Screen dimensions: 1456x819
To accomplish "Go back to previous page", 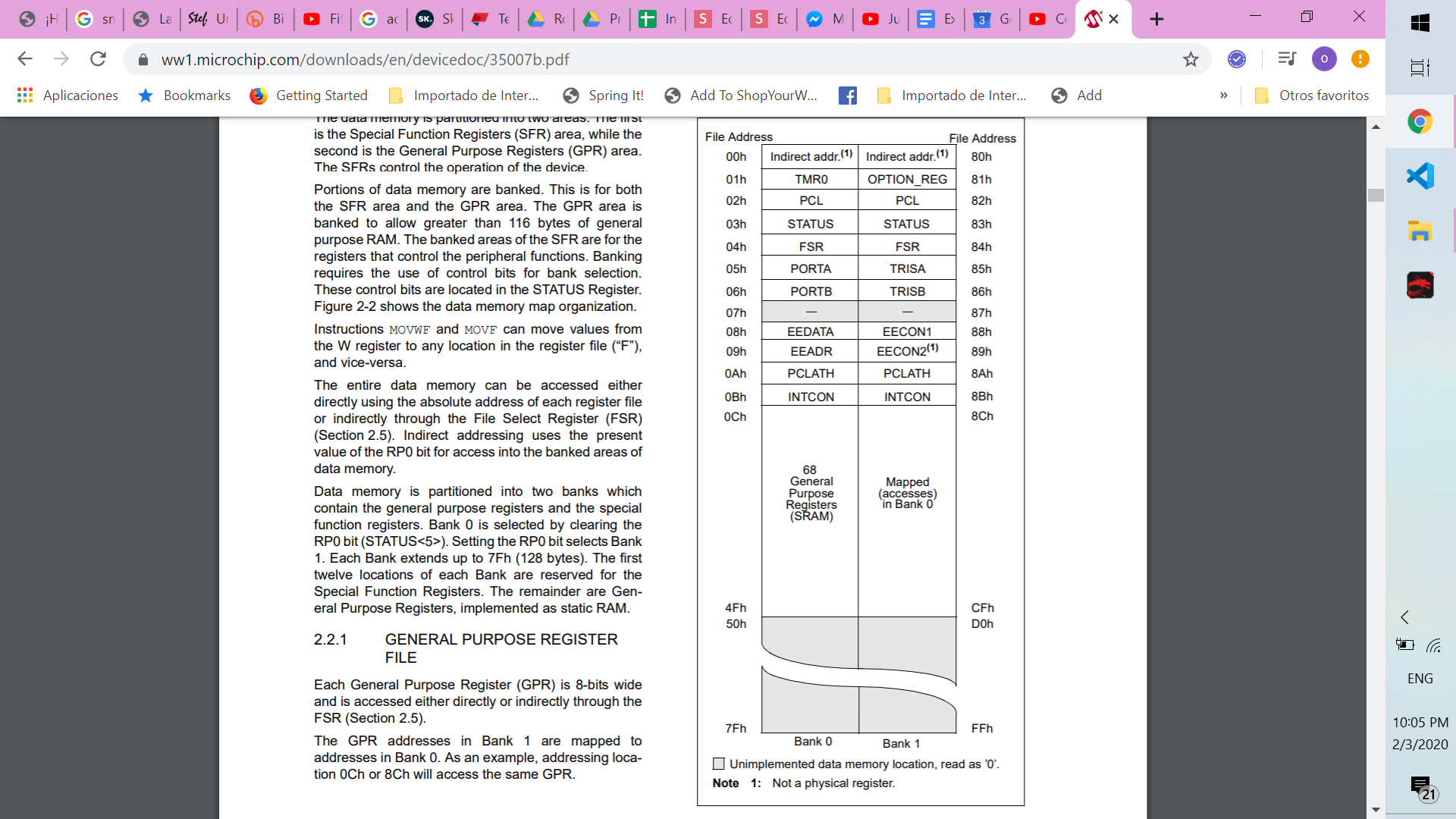I will pyautogui.click(x=25, y=59).
